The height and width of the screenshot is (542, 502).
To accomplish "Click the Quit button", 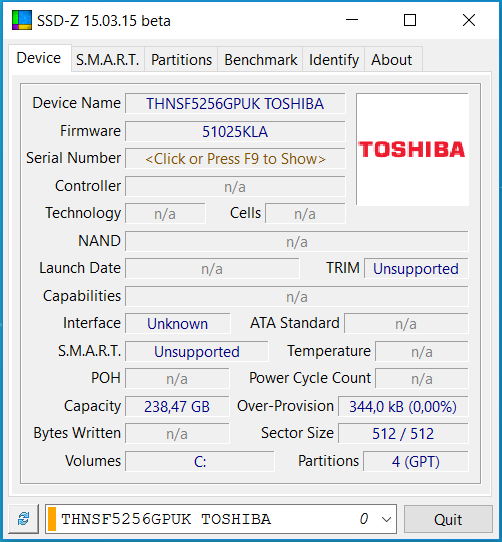I will coord(448,519).
